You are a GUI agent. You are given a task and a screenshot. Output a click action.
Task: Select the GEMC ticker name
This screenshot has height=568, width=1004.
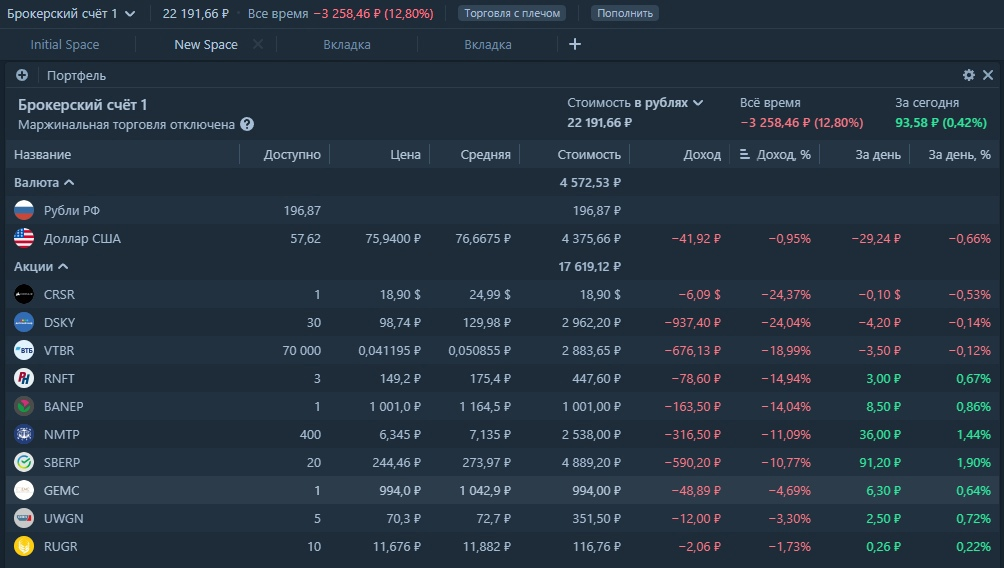(x=61, y=491)
